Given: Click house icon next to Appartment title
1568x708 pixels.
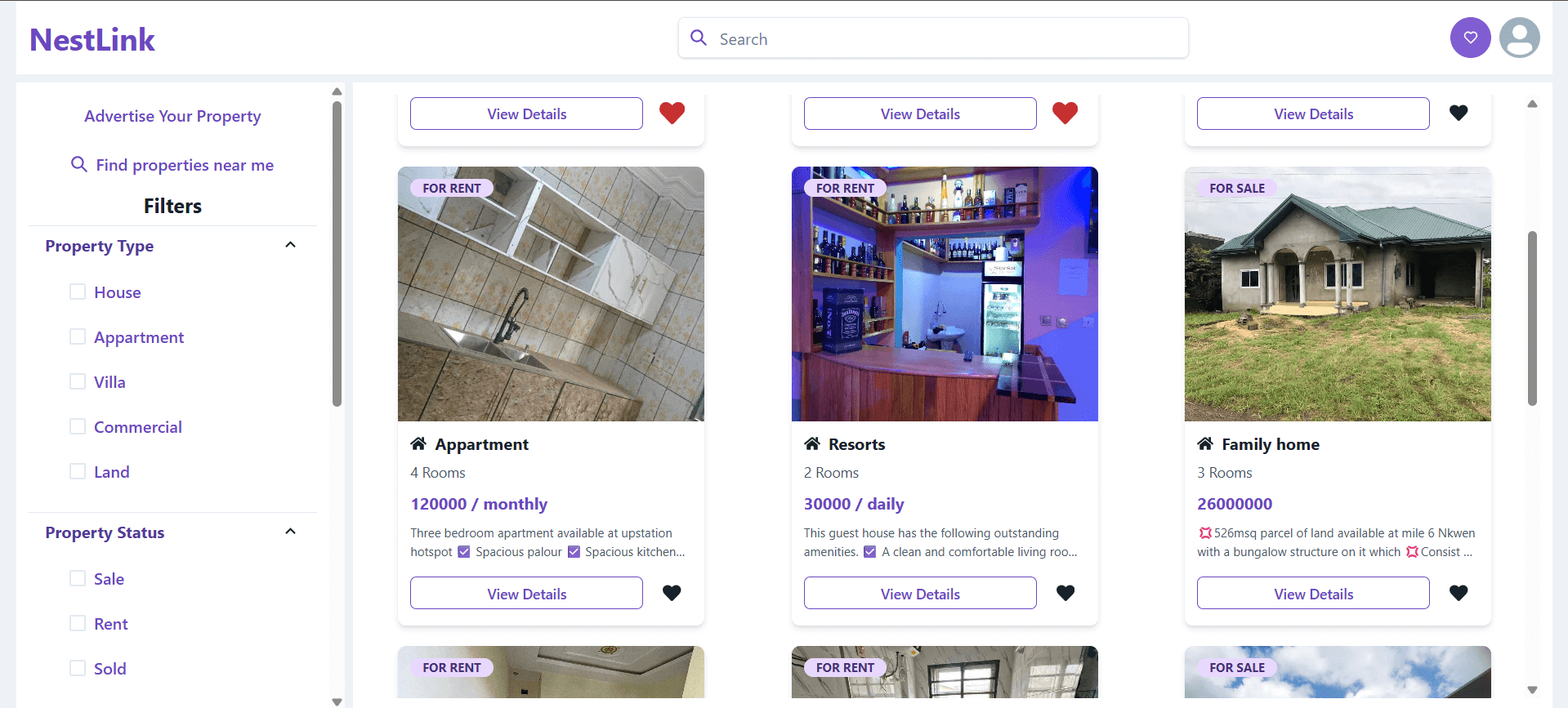Looking at the screenshot, I should point(418,443).
